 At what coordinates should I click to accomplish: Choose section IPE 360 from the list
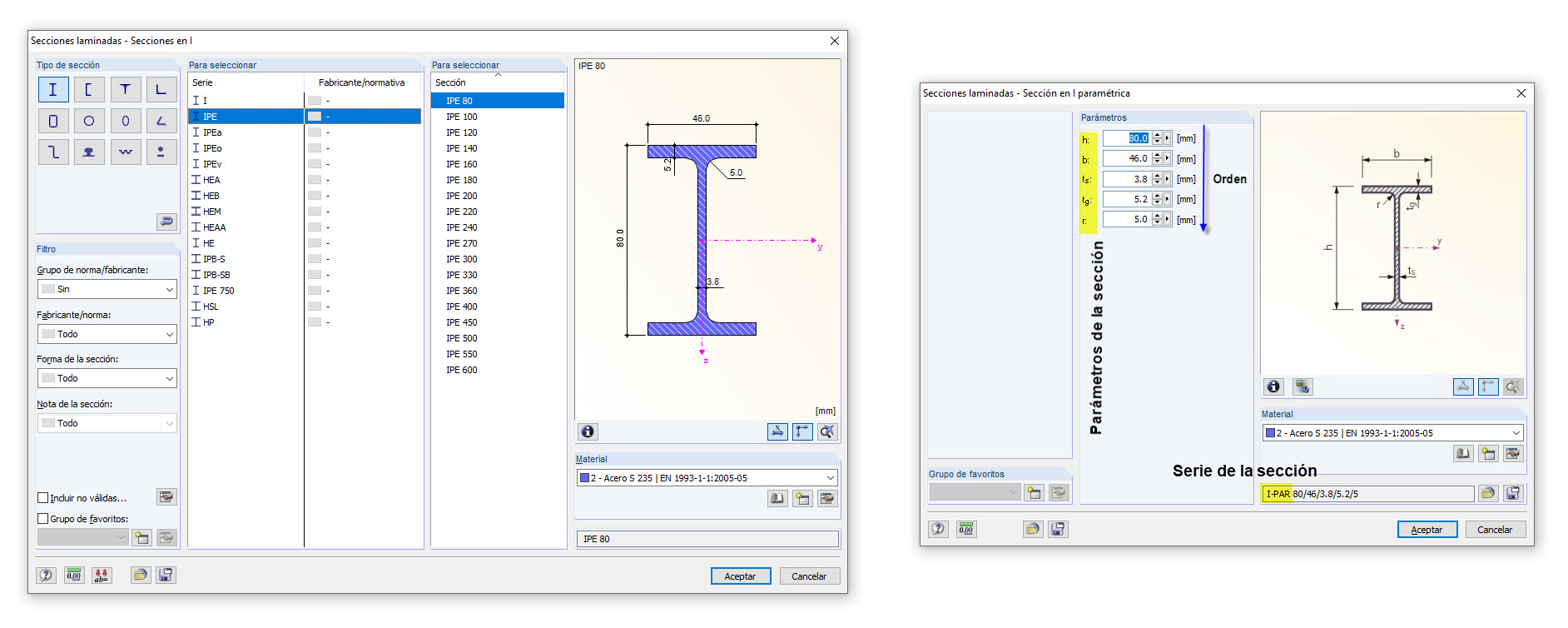coord(498,291)
